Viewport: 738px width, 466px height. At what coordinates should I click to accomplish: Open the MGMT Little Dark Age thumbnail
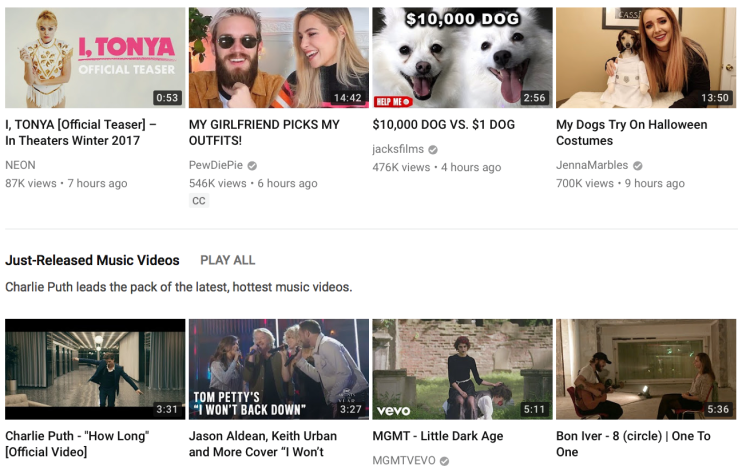coord(462,369)
